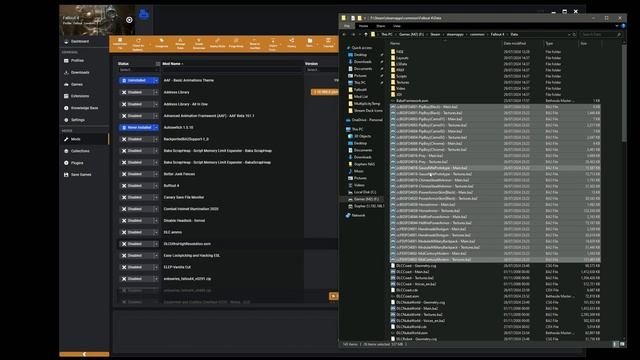Open status dropdown arrow for ELEP Vanilla Cut
This screenshot has height=360, width=640.
(156, 267)
